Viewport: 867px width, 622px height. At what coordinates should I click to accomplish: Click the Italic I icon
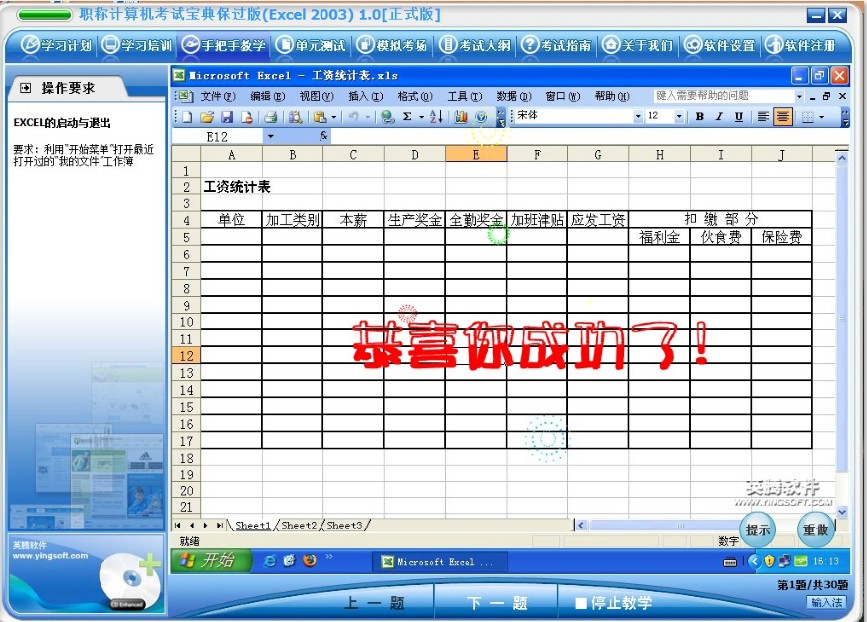(x=719, y=116)
